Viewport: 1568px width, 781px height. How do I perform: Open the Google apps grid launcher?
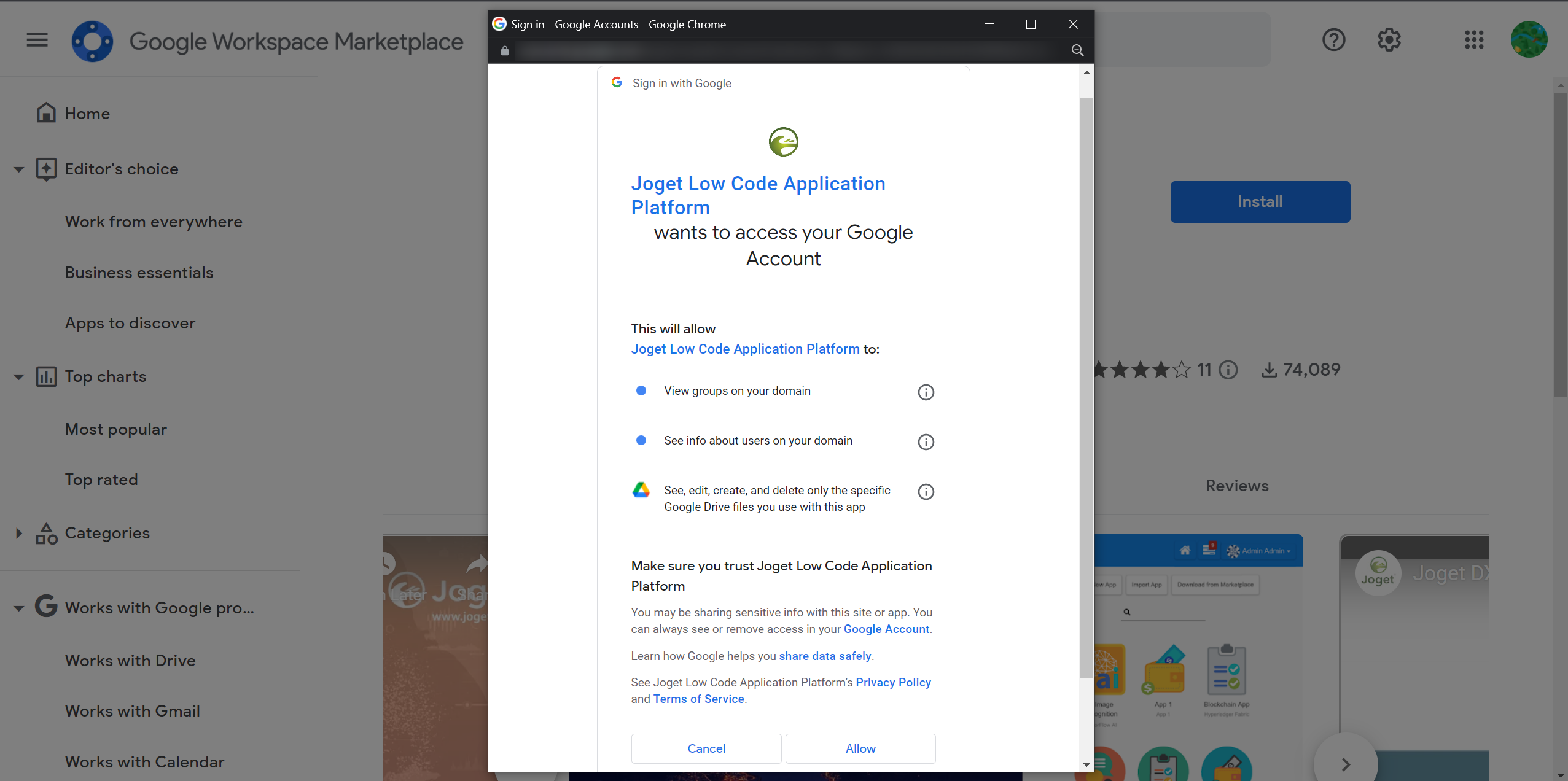tap(1473, 41)
